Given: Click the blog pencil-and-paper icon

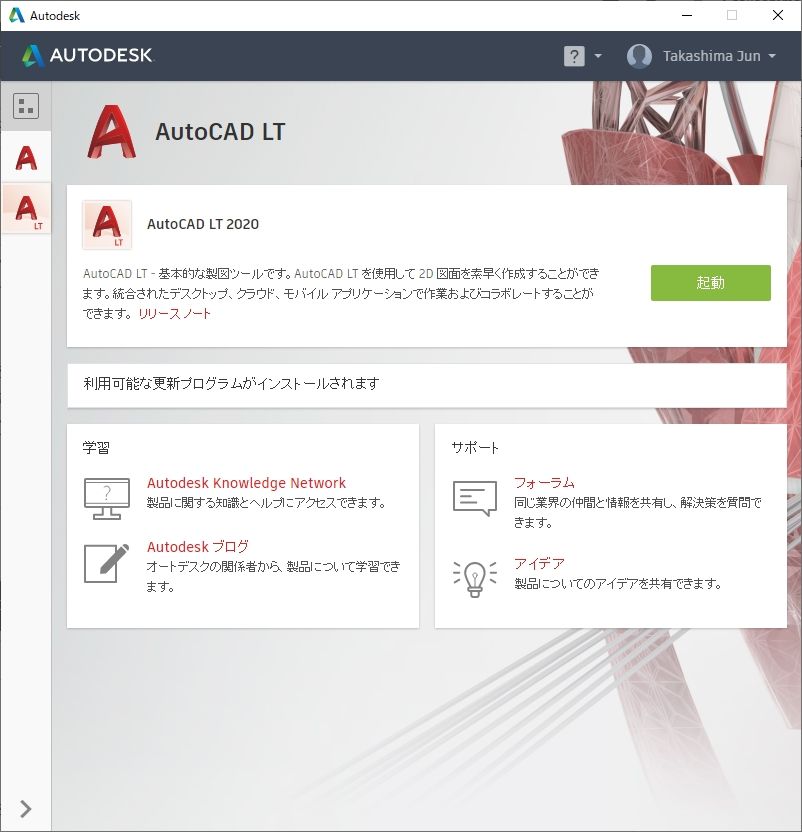Looking at the screenshot, I should (107, 562).
